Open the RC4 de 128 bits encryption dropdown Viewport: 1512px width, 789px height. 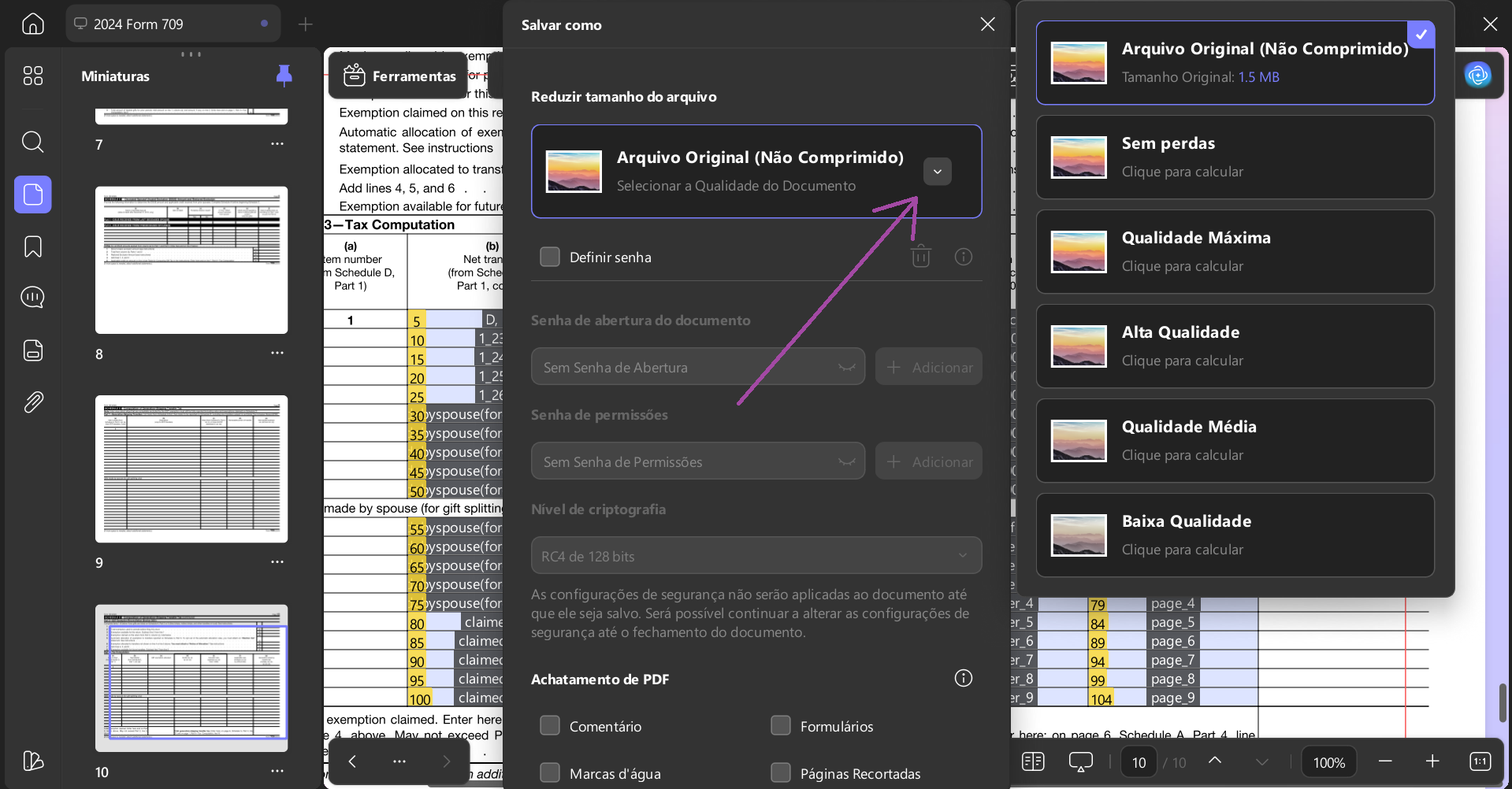click(756, 556)
